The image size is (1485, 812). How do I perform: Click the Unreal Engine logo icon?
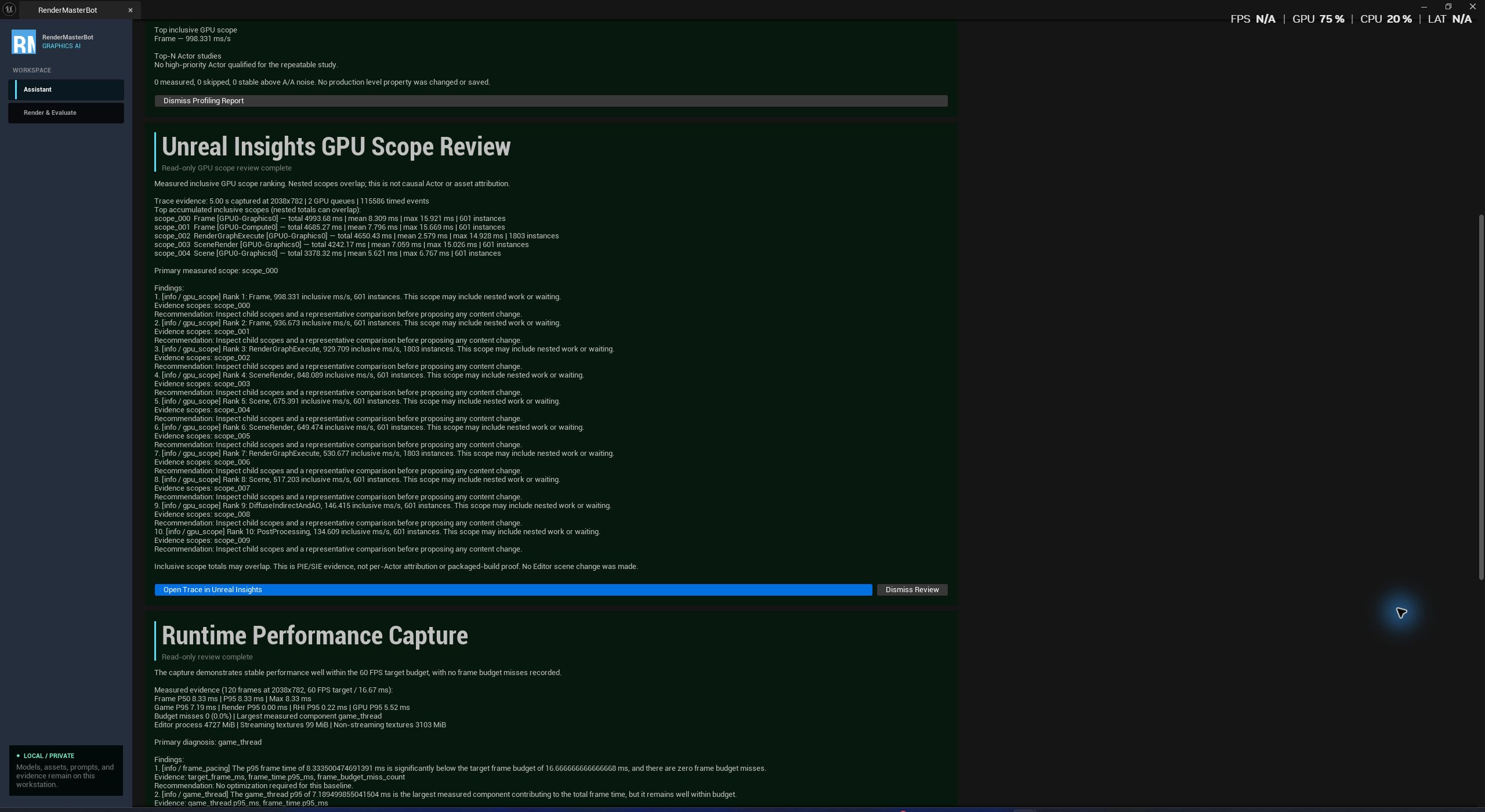tap(9, 9)
